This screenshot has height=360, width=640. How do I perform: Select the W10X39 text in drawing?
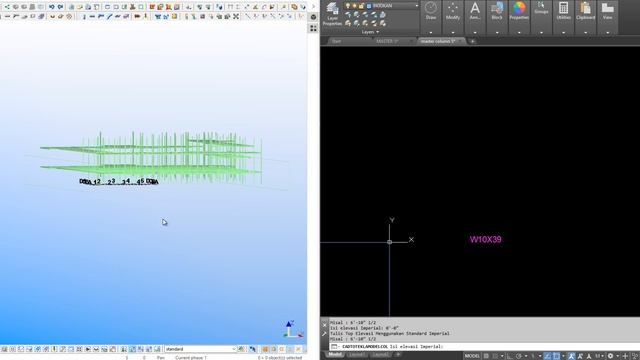click(x=485, y=240)
